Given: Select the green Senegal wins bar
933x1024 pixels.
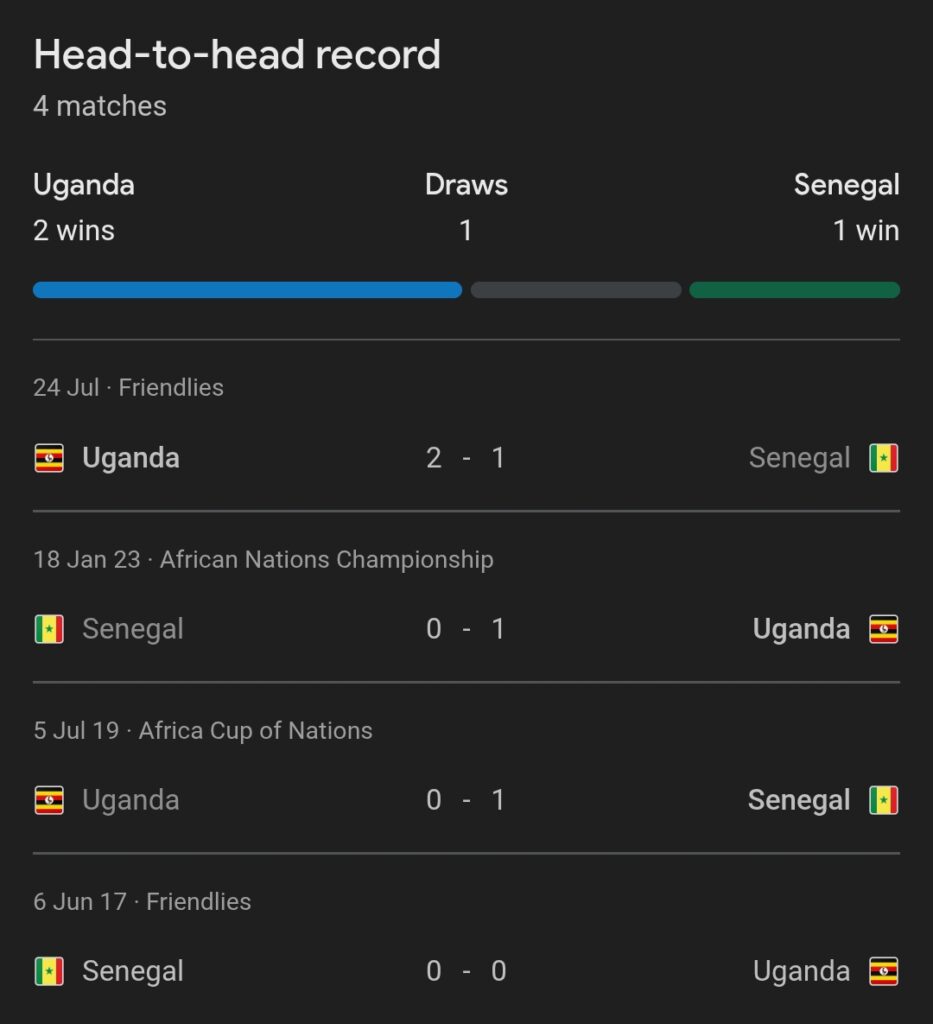Looking at the screenshot, I should coord(795,290).
